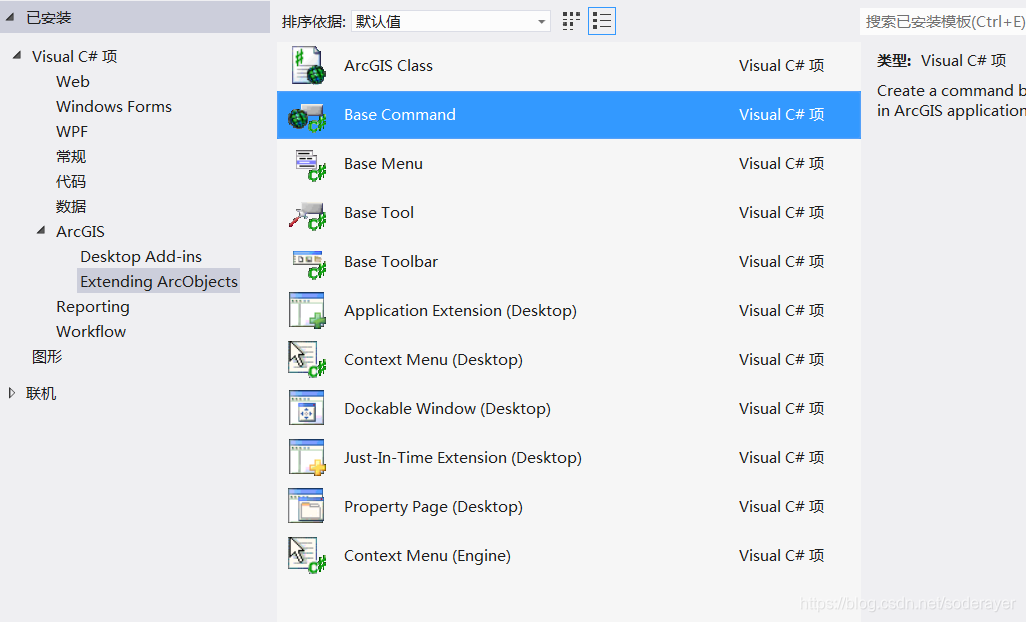The height and width of the screenshot is (622, 1026).
Task: Click the search installed templates box
Action: [943, 21]
